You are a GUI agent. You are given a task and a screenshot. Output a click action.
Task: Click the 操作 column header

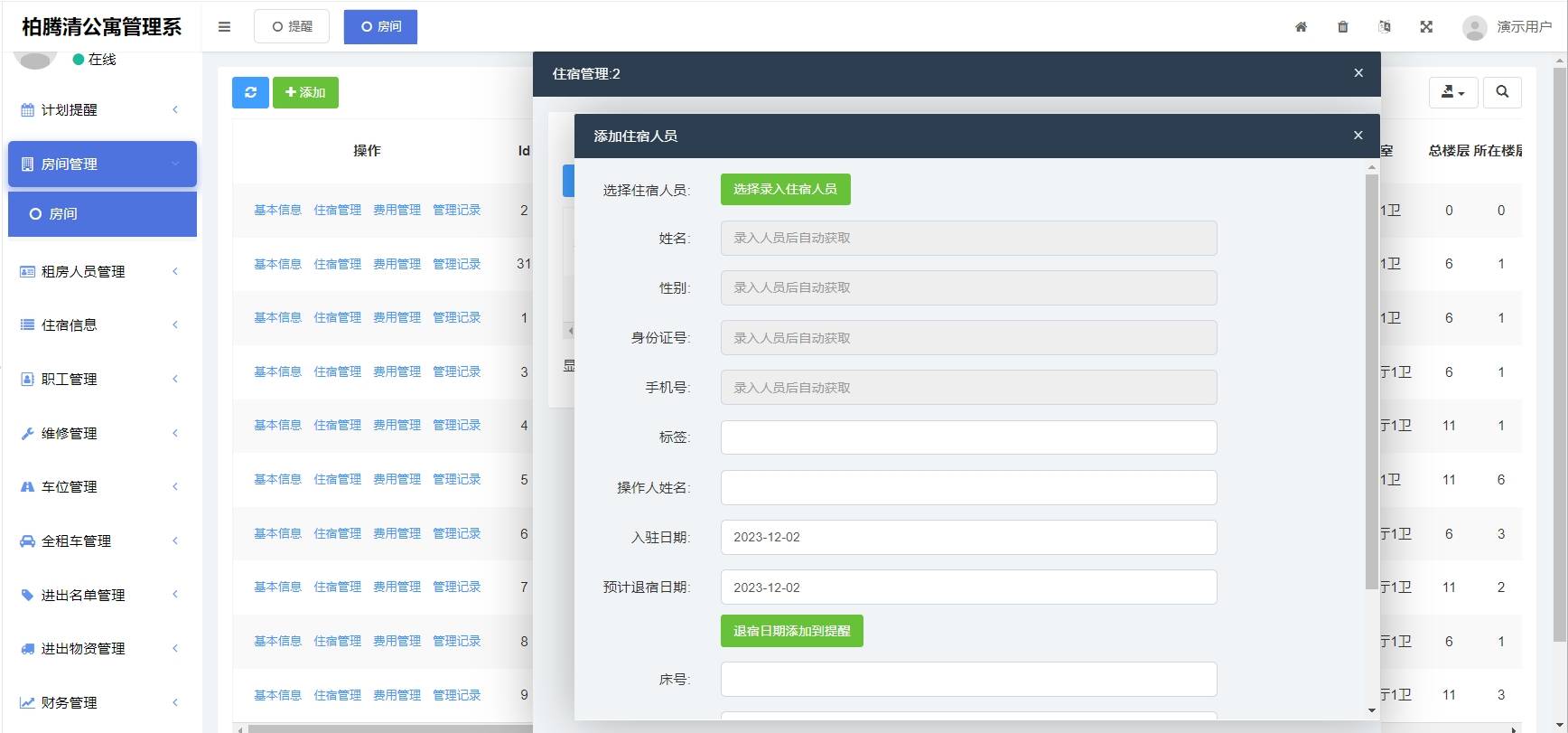pos(367,151)
